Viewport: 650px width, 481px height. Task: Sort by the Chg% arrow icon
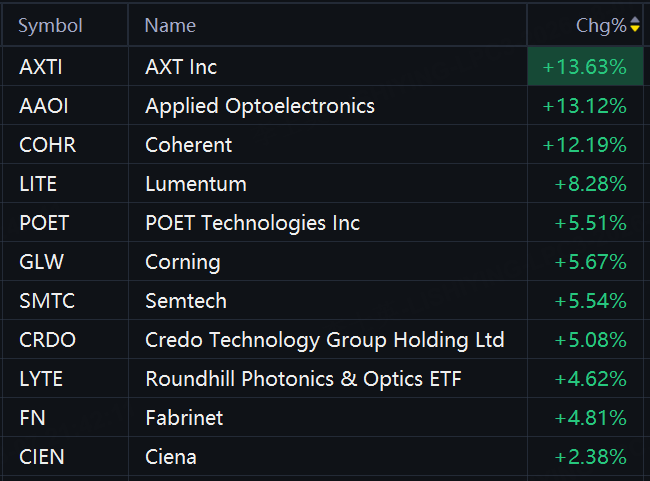[635, 24]
